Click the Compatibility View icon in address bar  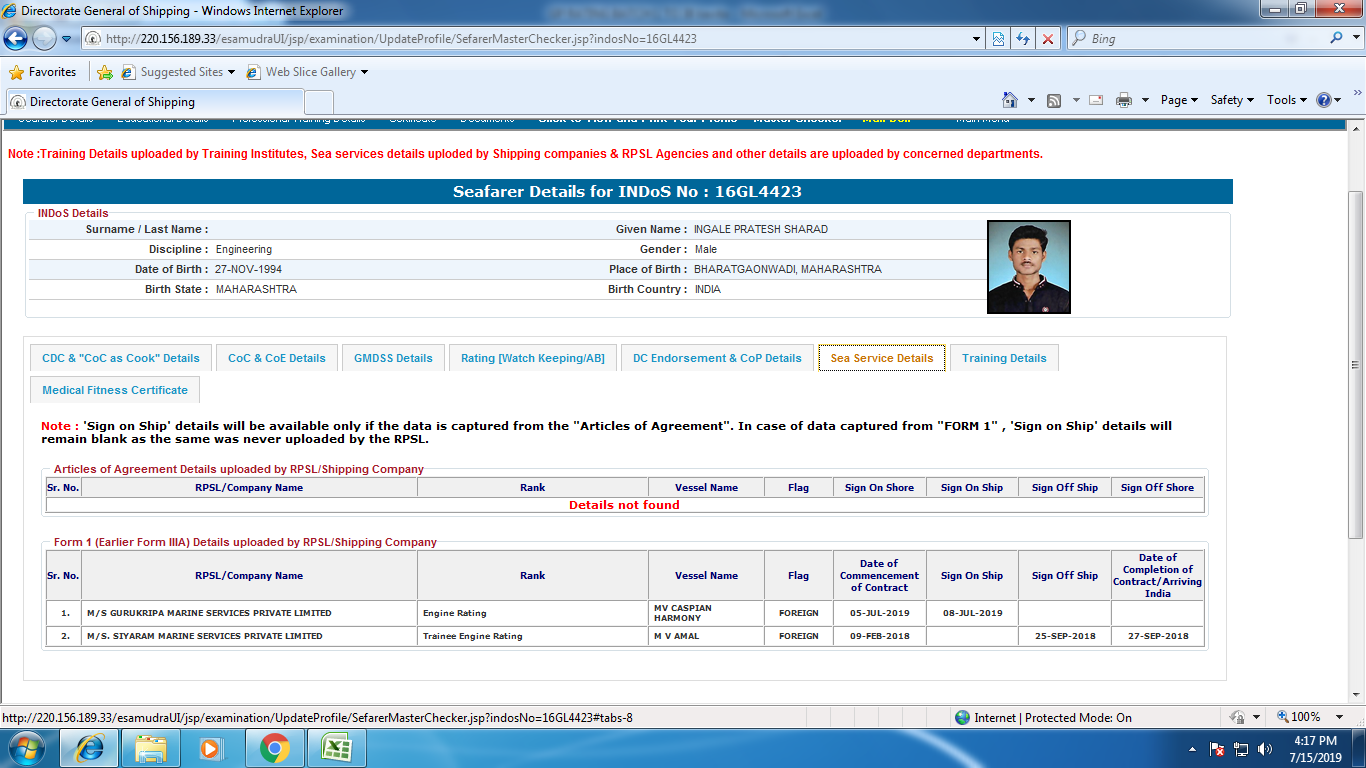point(998,39)
